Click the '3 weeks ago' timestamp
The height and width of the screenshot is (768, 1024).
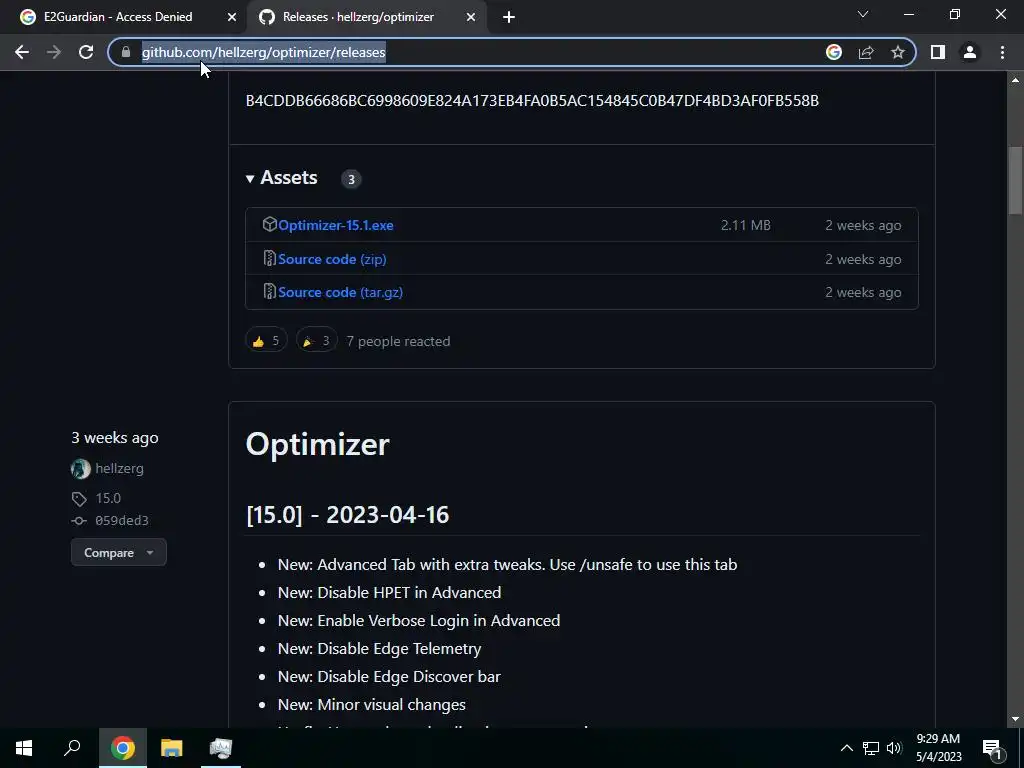tap(115, 438)
